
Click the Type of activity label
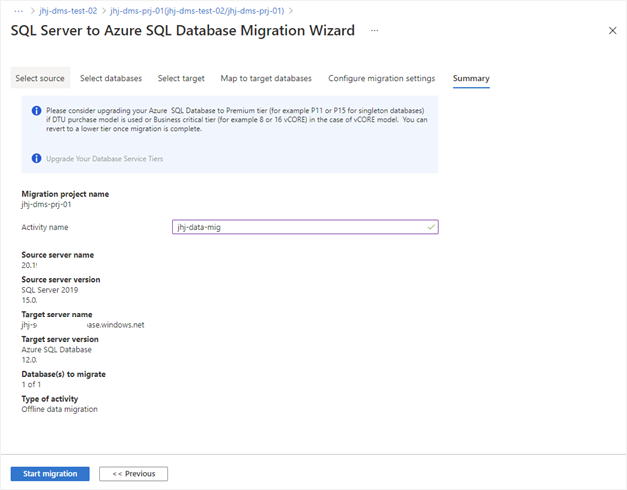[50, 399]
